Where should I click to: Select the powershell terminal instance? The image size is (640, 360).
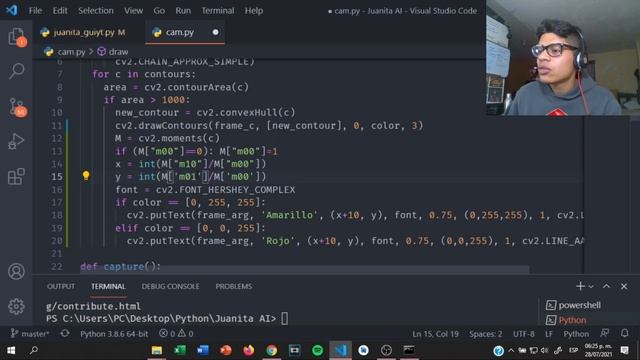click(x=579, y=305)
